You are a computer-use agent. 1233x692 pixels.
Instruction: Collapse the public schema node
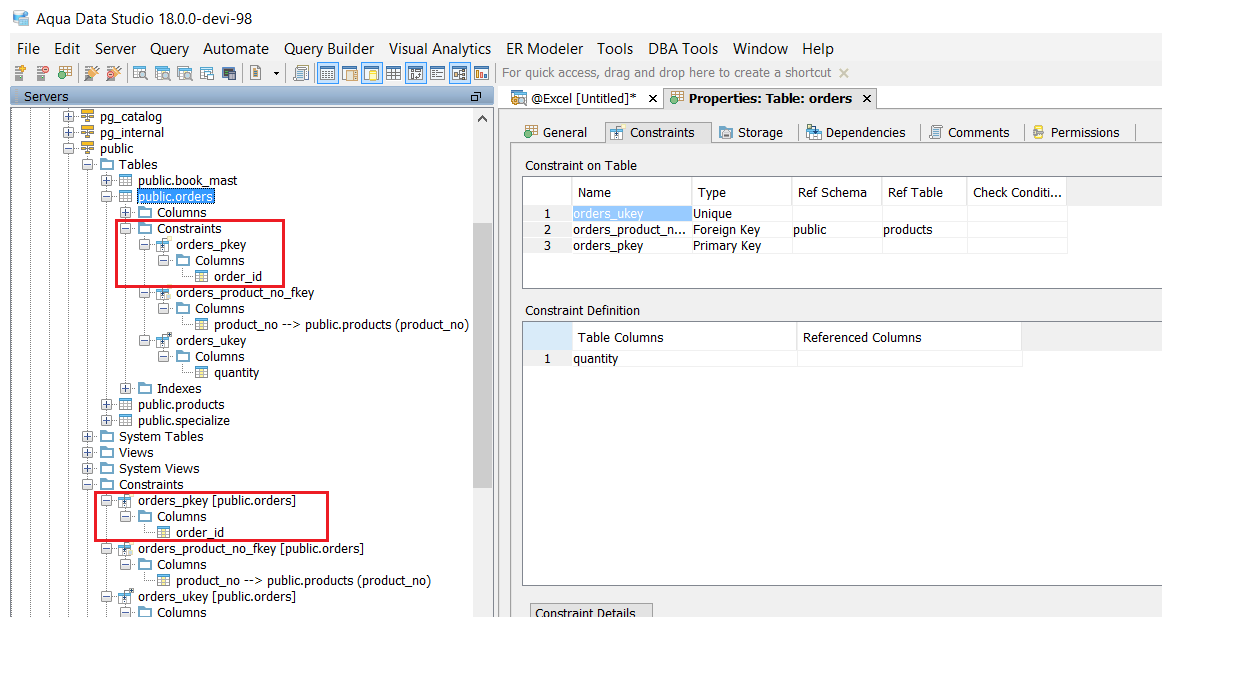click(69, 149)
